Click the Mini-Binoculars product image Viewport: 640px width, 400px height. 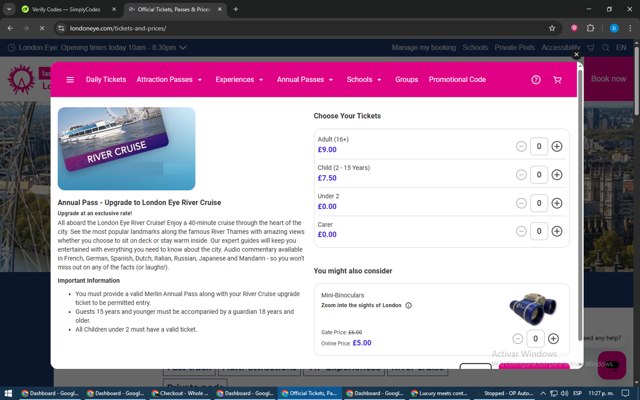[533, 309]
